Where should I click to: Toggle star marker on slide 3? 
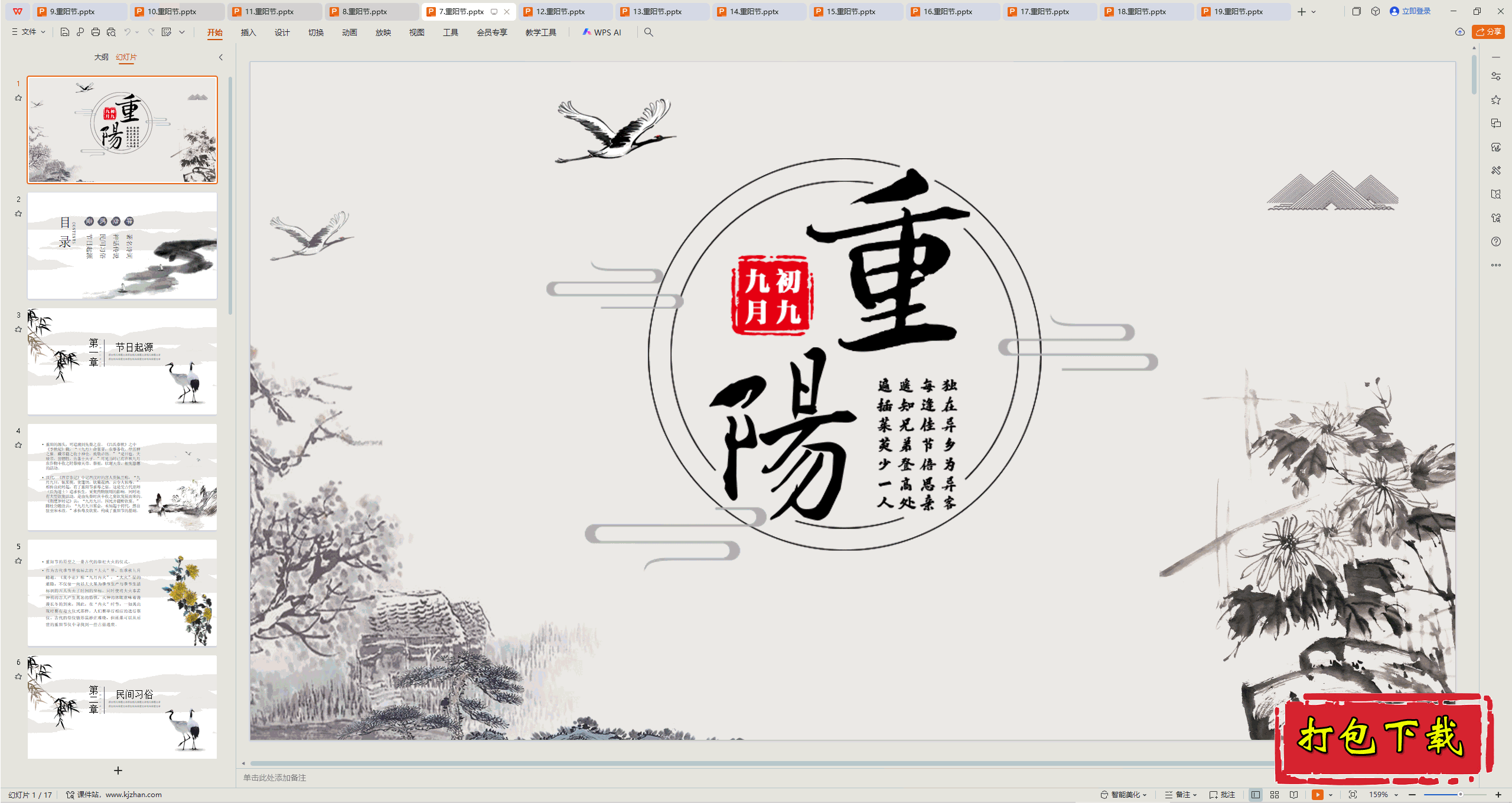click(18, 329)
